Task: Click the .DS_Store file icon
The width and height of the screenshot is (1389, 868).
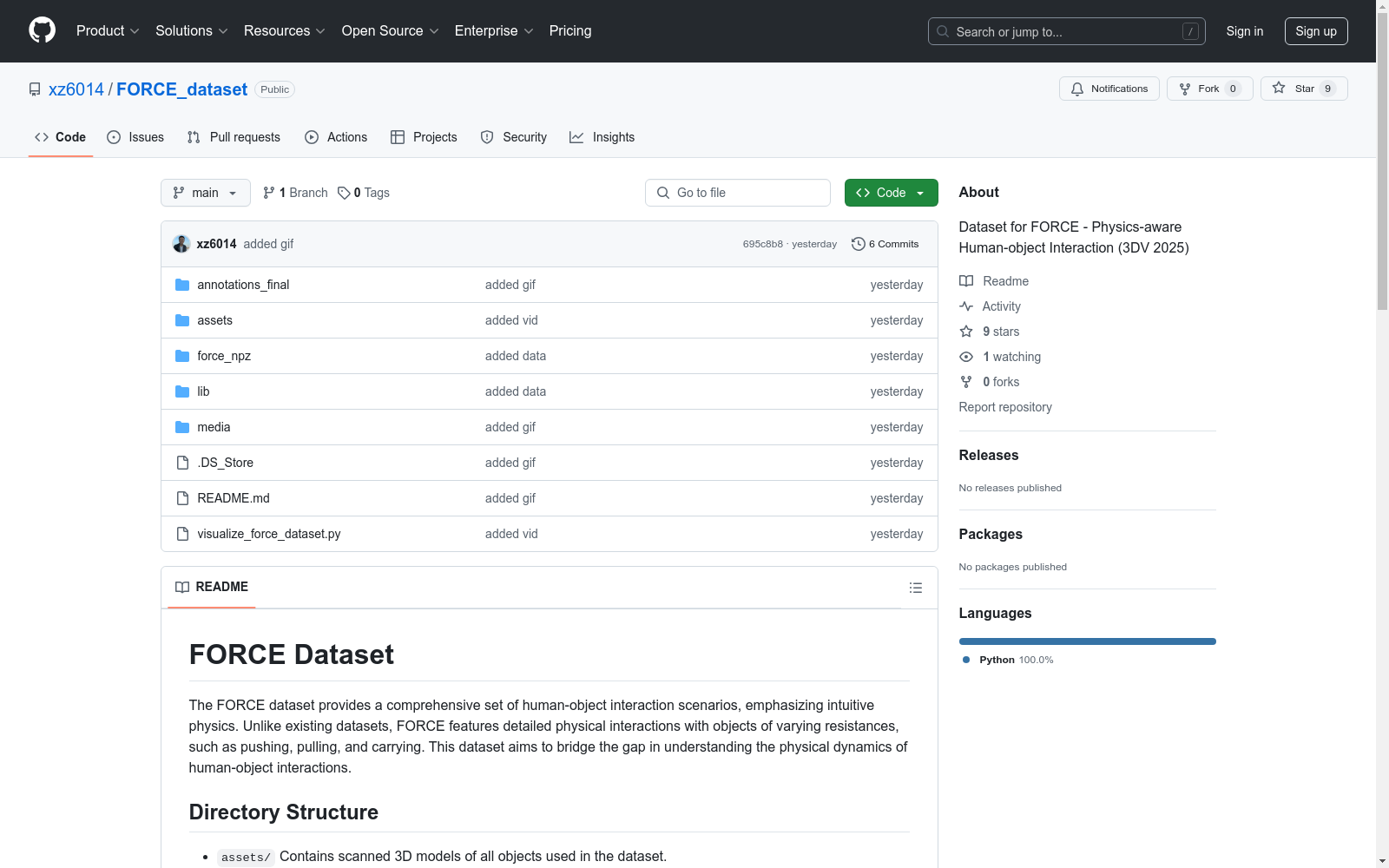Action: coord(182,463)
